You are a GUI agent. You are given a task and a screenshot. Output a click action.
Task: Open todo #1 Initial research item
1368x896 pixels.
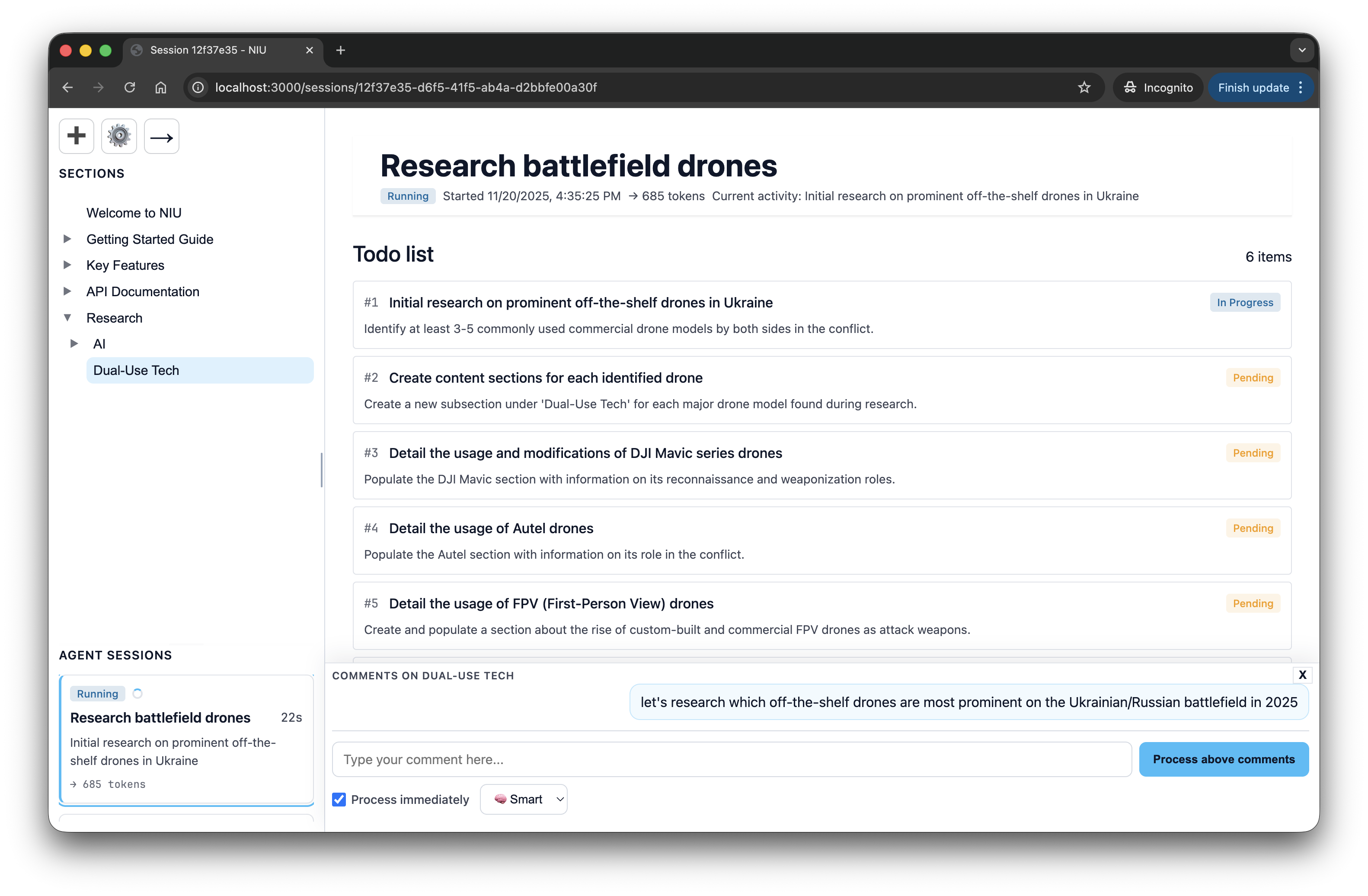point(822,315)
